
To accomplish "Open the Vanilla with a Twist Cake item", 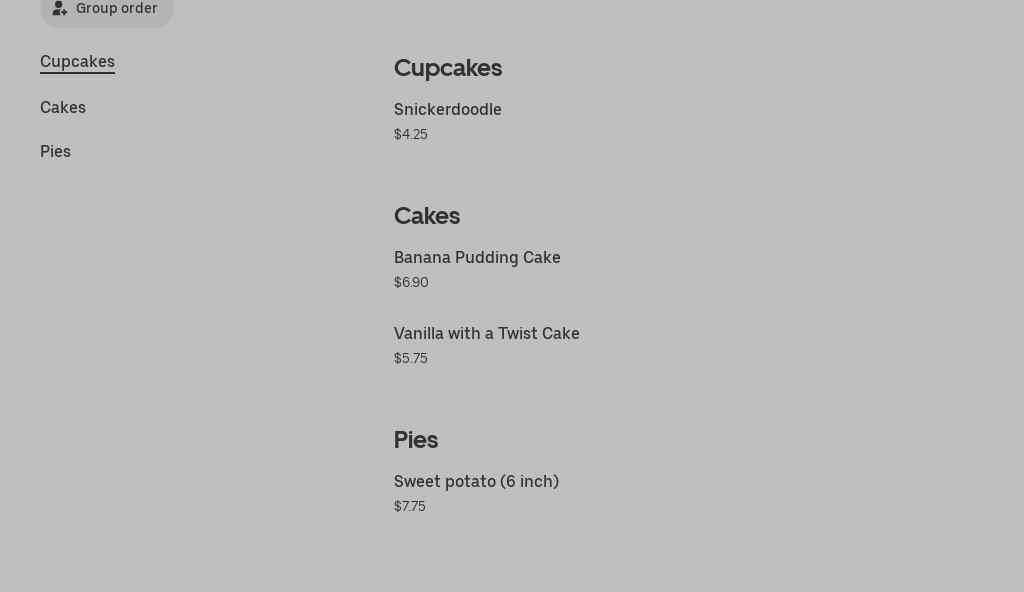I will click(486, 333).
